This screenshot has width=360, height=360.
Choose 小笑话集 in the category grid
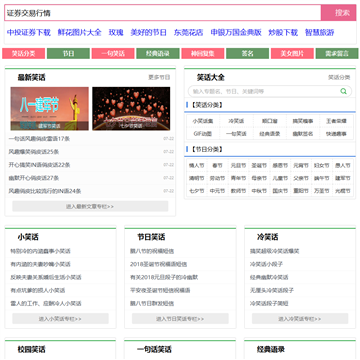[203, 121]
